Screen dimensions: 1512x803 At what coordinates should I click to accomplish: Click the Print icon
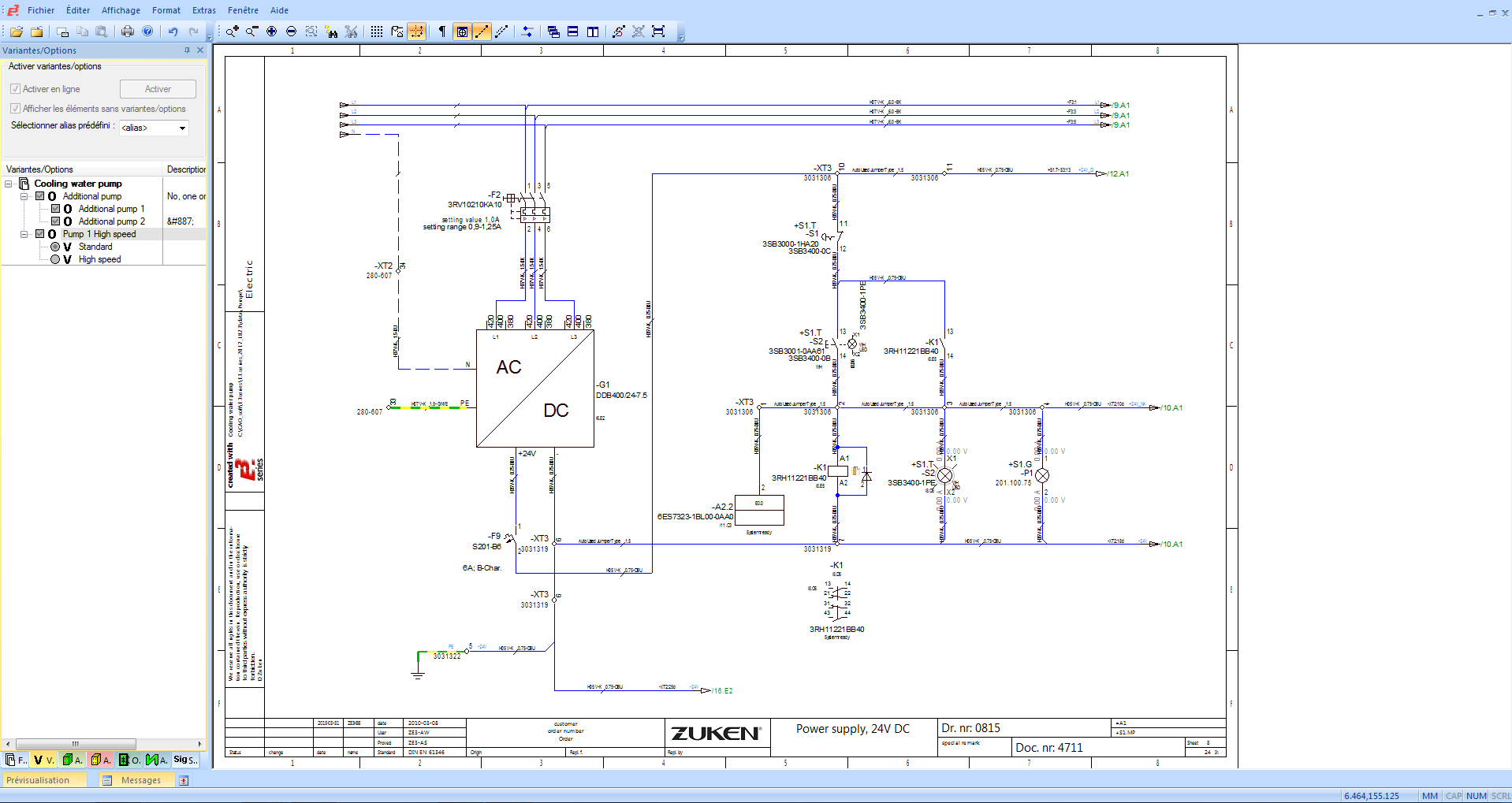pos(127,32)
